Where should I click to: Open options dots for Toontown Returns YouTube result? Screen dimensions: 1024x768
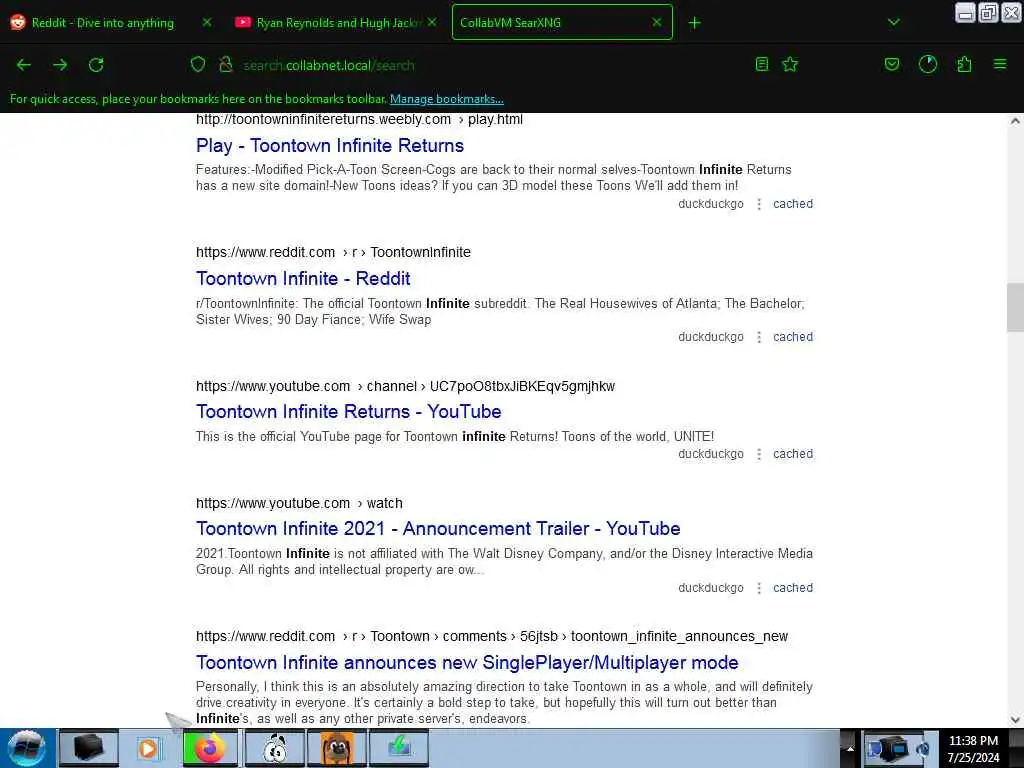point(759,455)
